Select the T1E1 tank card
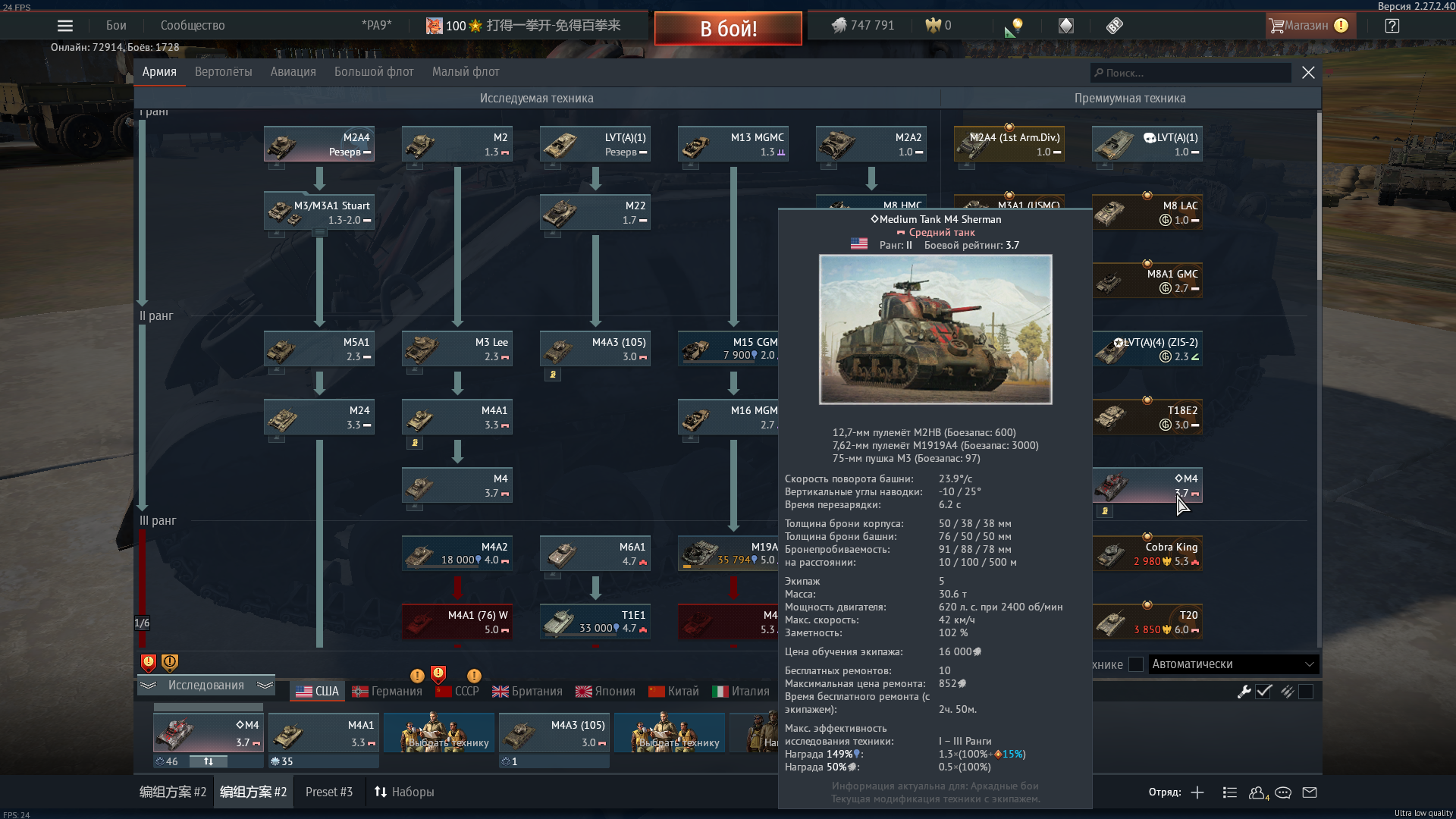Screen dimensions: 1456x819 pyautogui.click(x=595, y=622)
